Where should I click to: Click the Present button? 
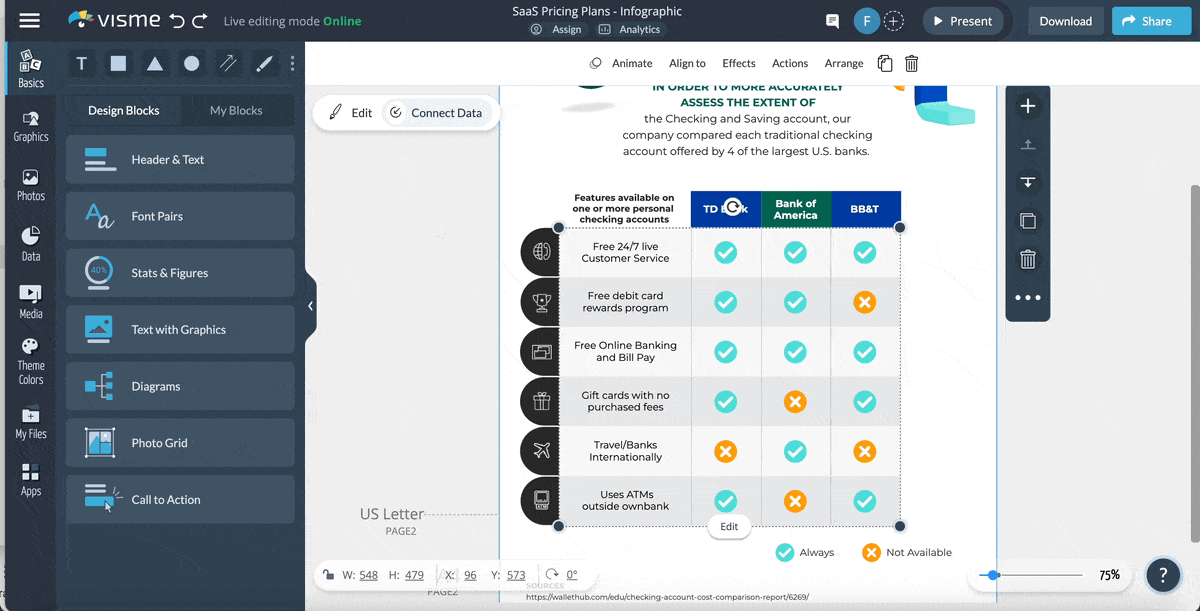tap(961, 19)
